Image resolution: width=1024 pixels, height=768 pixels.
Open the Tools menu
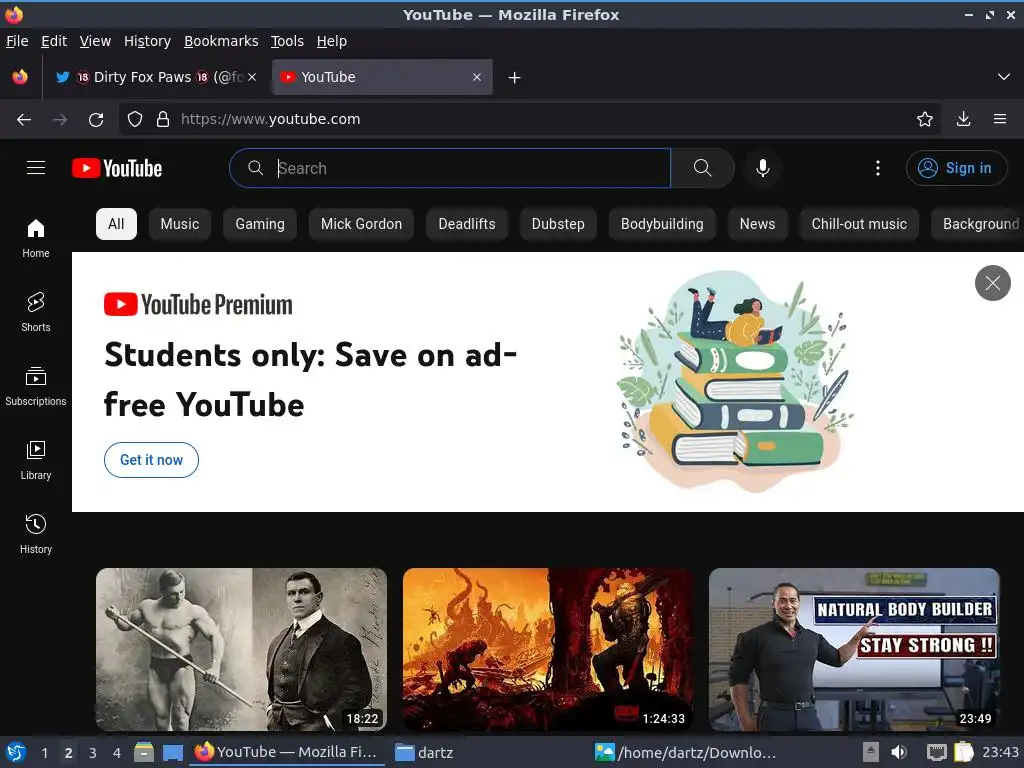pos(287,41)
